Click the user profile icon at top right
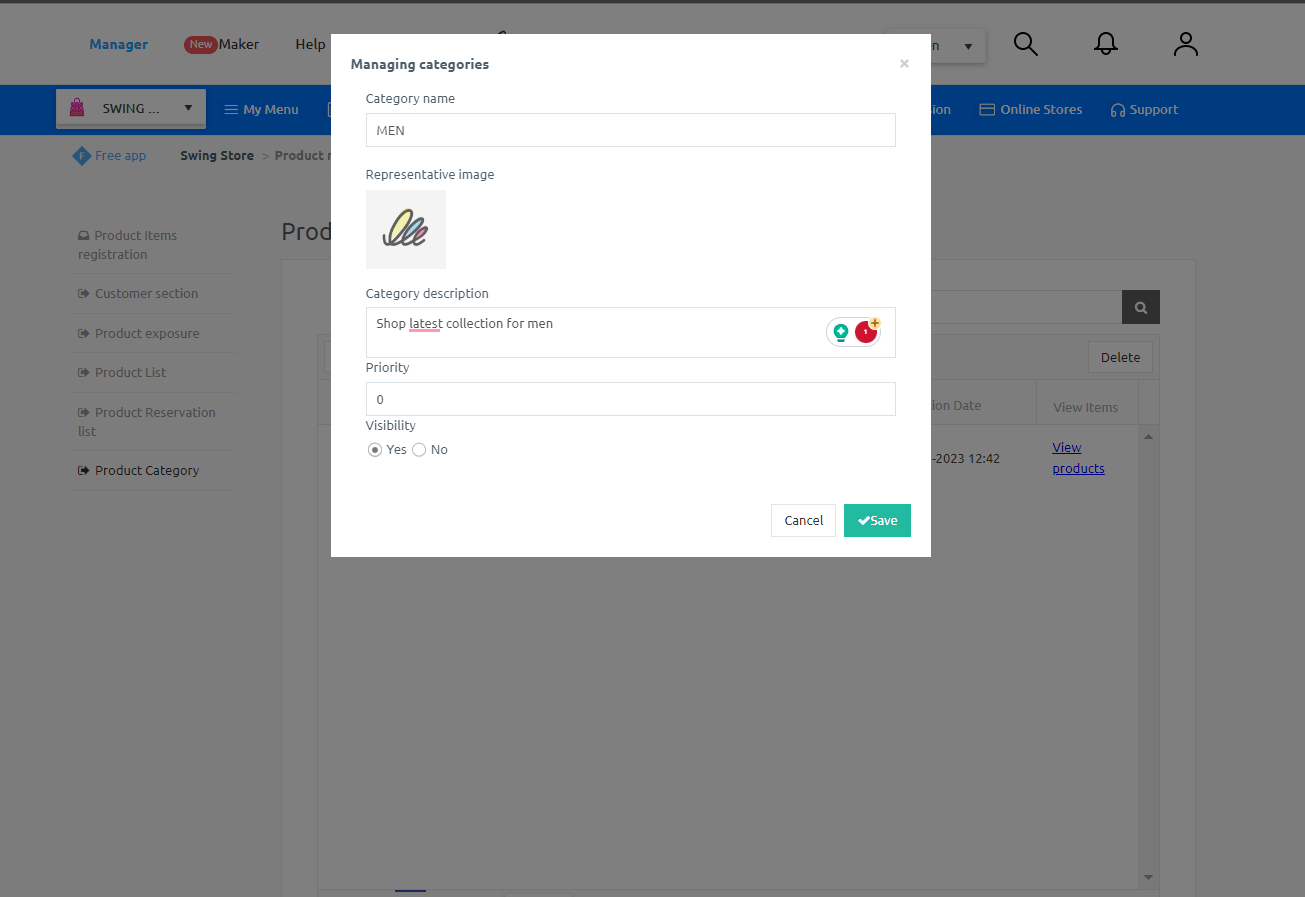 1185,44
